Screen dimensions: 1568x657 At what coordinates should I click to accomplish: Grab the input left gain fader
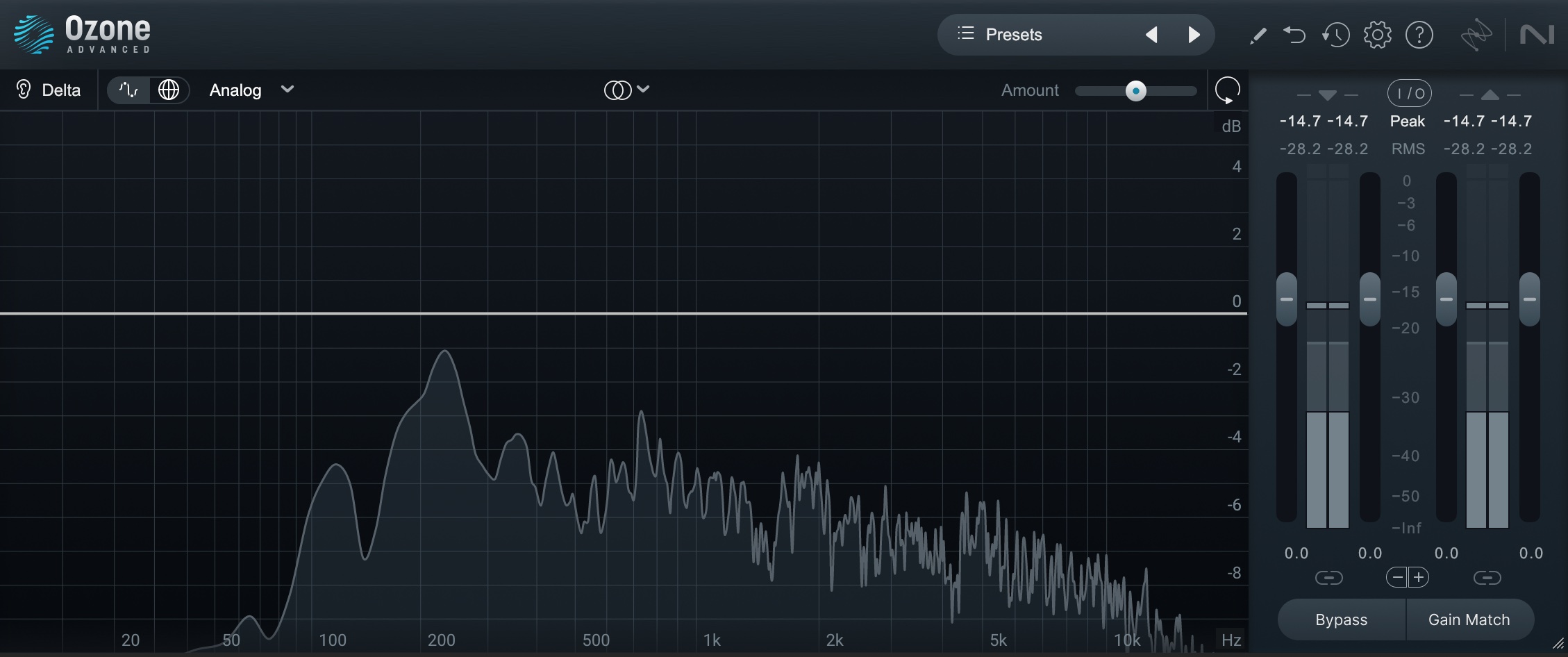click(x=1287, y=299)
